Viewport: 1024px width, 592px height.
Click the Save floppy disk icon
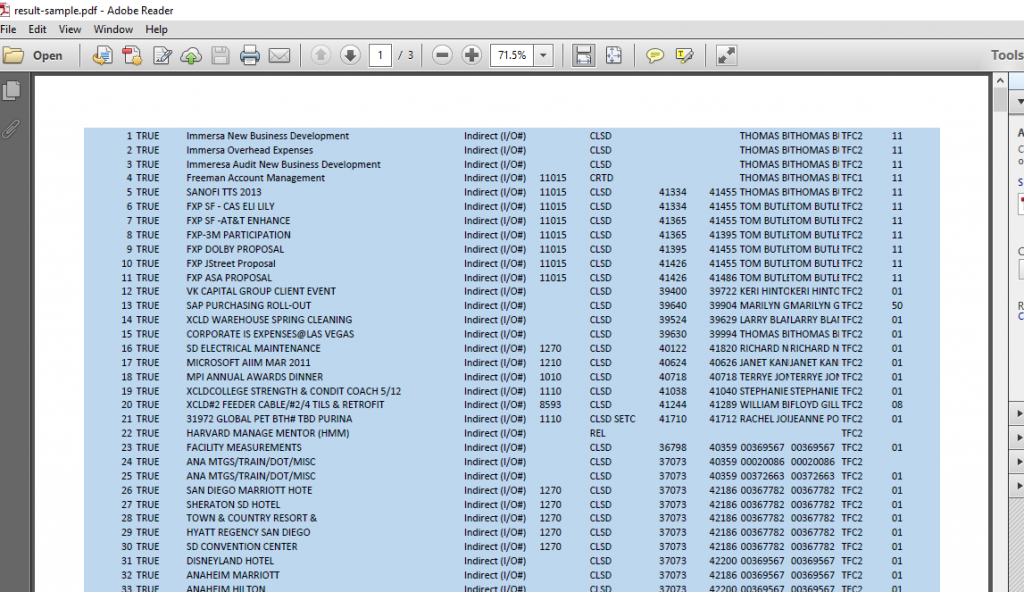pos(220,56)
